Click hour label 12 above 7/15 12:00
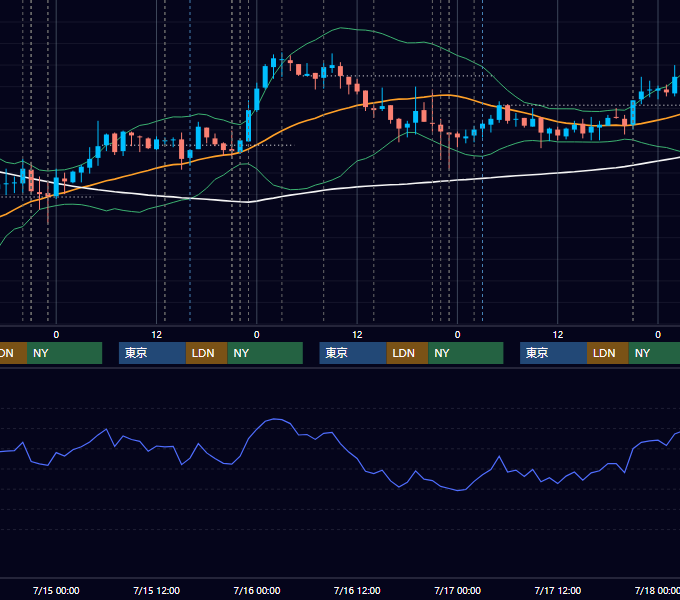Screen dimensions: 680x600 tap(157, 335)
